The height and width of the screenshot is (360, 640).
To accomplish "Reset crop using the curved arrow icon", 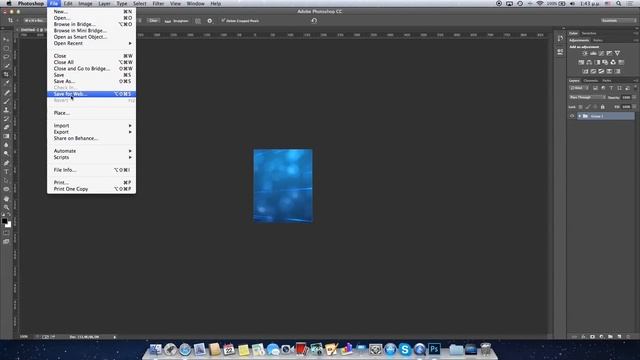I will coord(314,20).
